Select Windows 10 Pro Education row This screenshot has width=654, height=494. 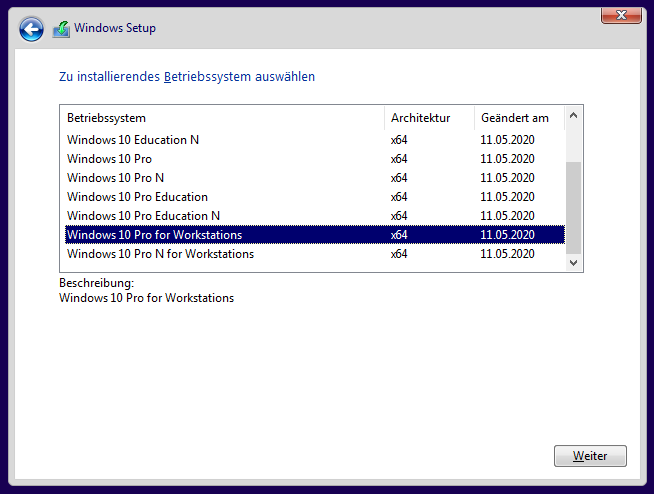point(315,197)
